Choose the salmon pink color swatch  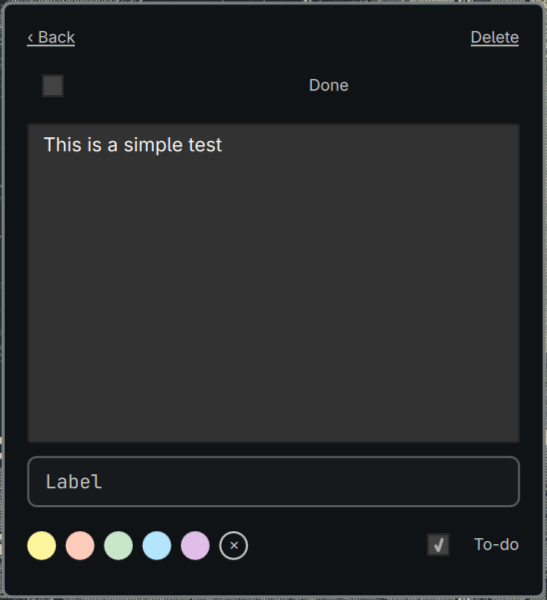[x=80, y=545]
